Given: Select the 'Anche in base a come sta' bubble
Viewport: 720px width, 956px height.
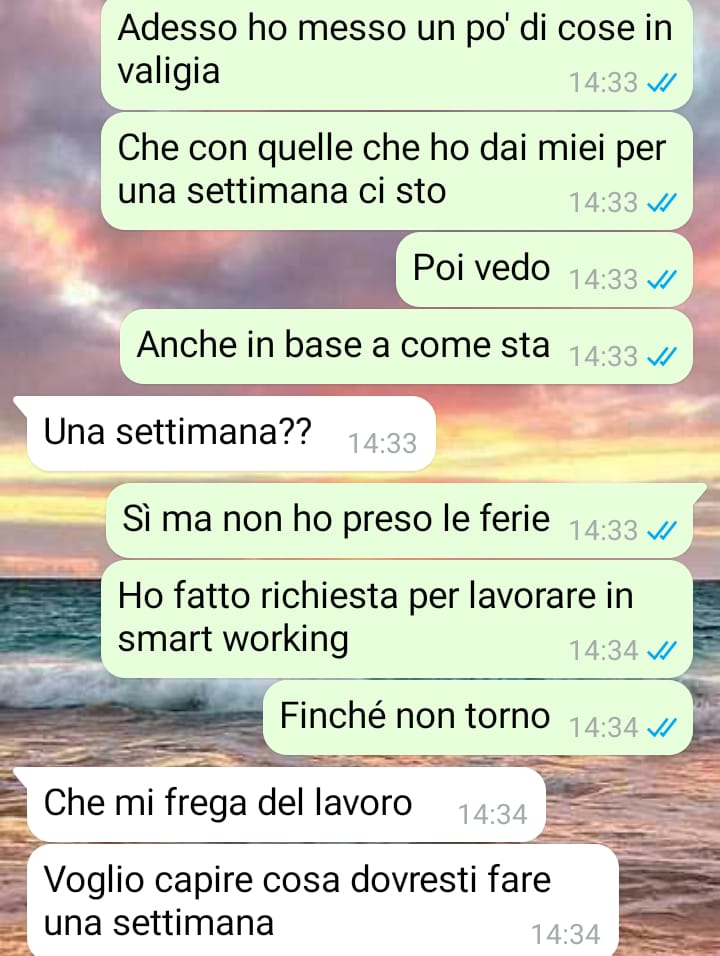Looking at the screenshot, I should (x=407, y=346).
